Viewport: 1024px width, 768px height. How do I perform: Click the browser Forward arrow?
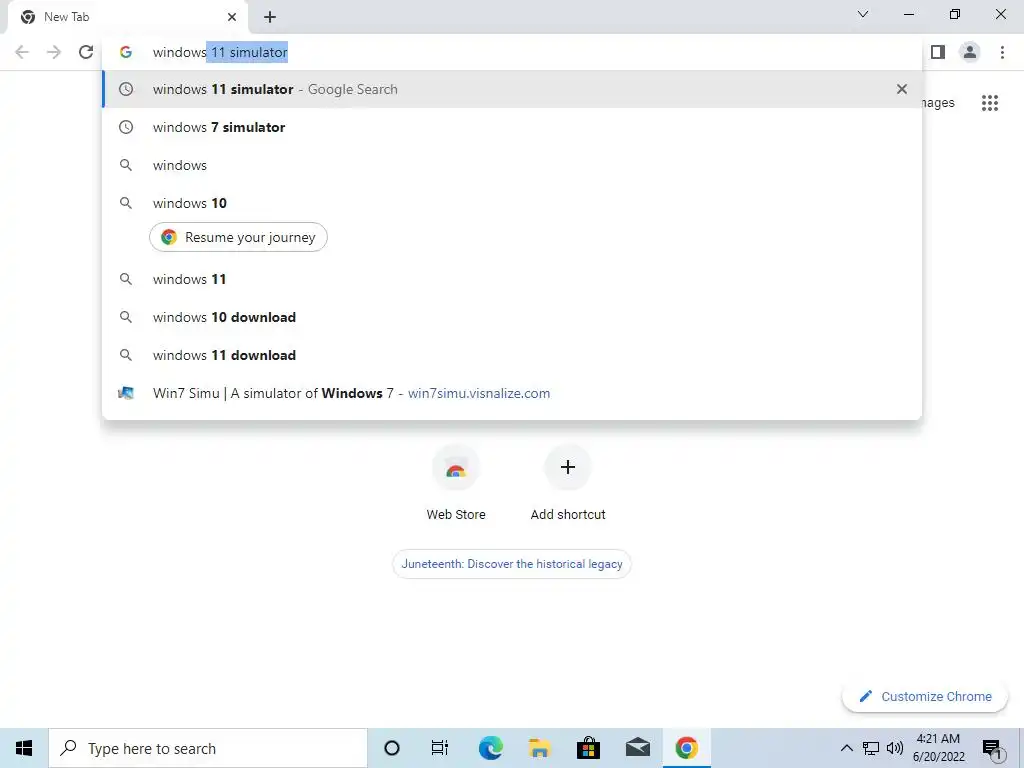tap(54, 52)
